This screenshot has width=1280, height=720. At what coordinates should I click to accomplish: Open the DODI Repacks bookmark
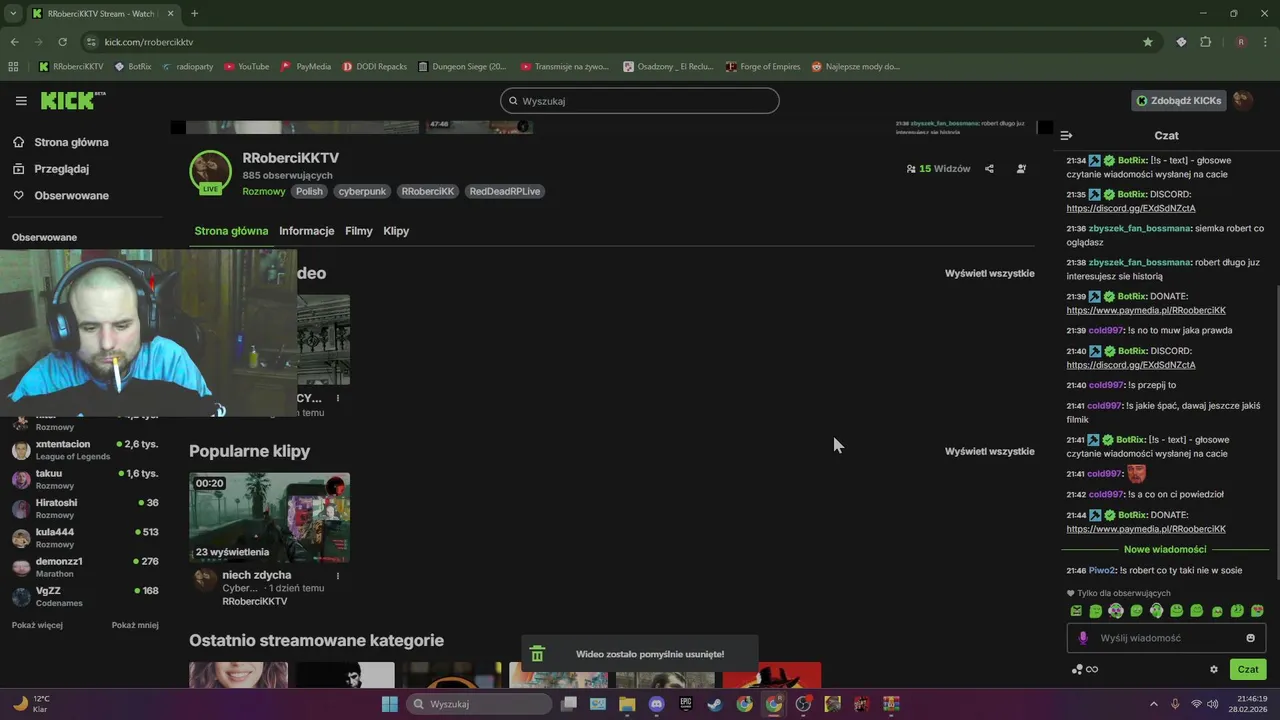coord(375,66)
